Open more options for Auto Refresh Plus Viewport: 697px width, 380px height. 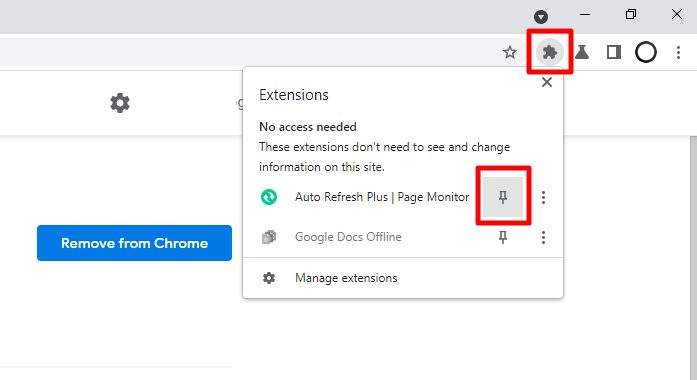tap(543, 197)
